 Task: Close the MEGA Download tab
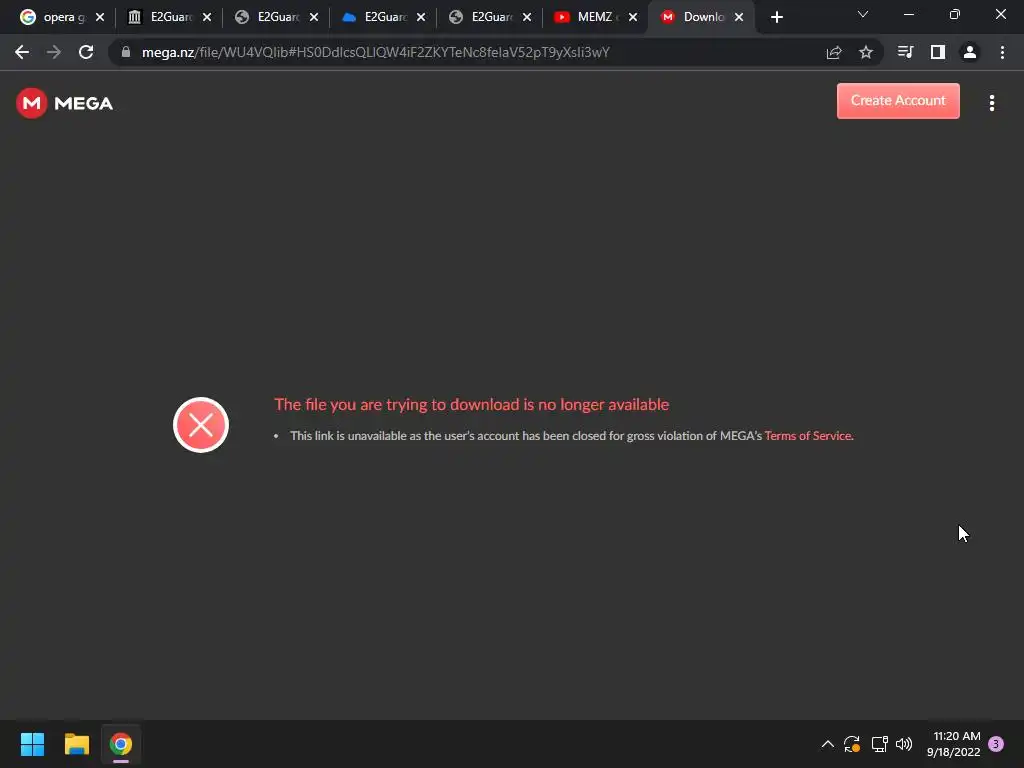point(739,17)
